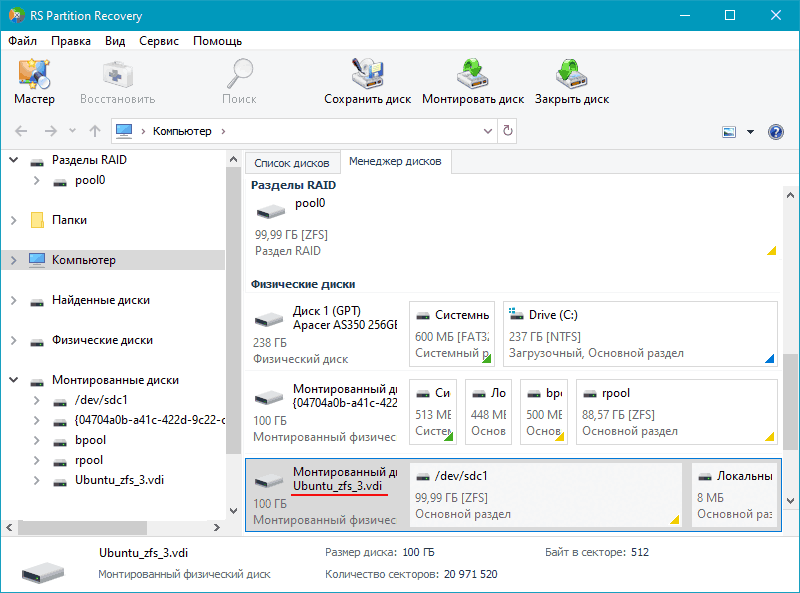800x593 pixels.
Task: Collapse the Монтированные диски tree node
Action: (x=14, y=380)
